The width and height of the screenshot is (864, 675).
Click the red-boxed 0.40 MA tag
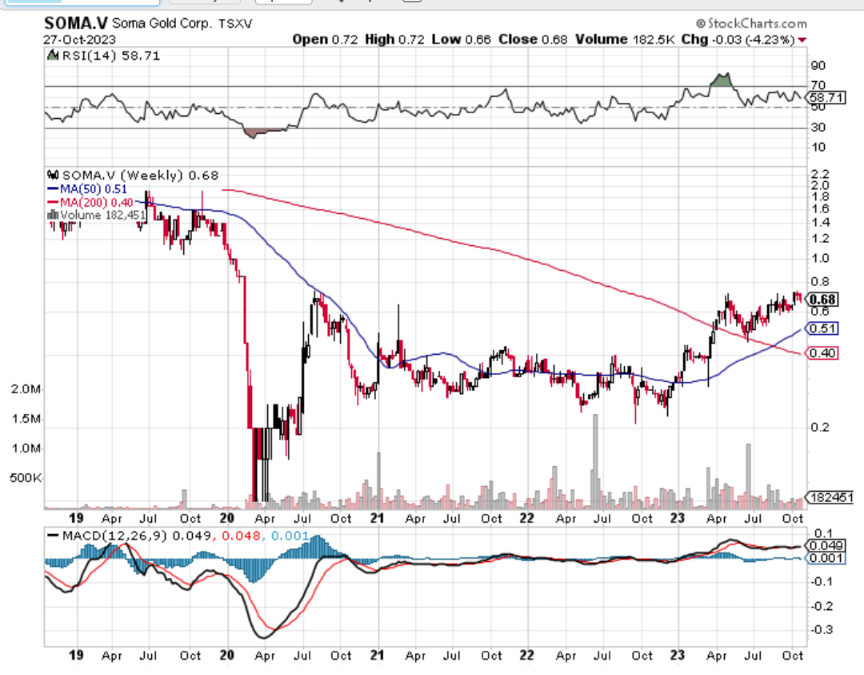coord(822,353)
